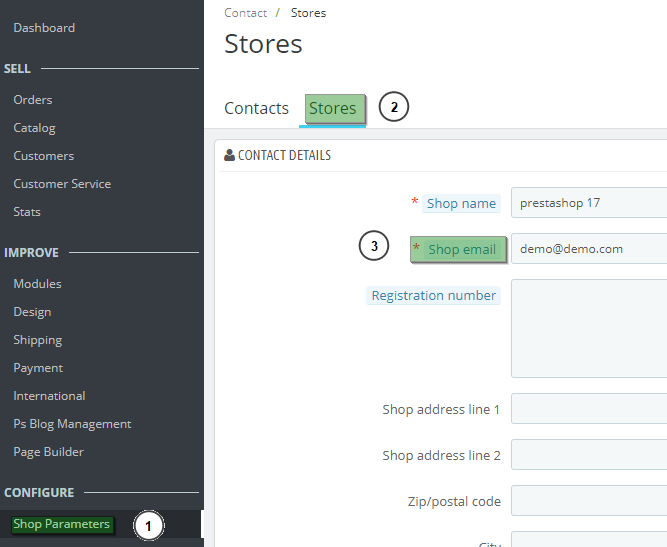Click the Contact breadcrumb link
This screenshot has width=667, height=547.
(245, 13)
